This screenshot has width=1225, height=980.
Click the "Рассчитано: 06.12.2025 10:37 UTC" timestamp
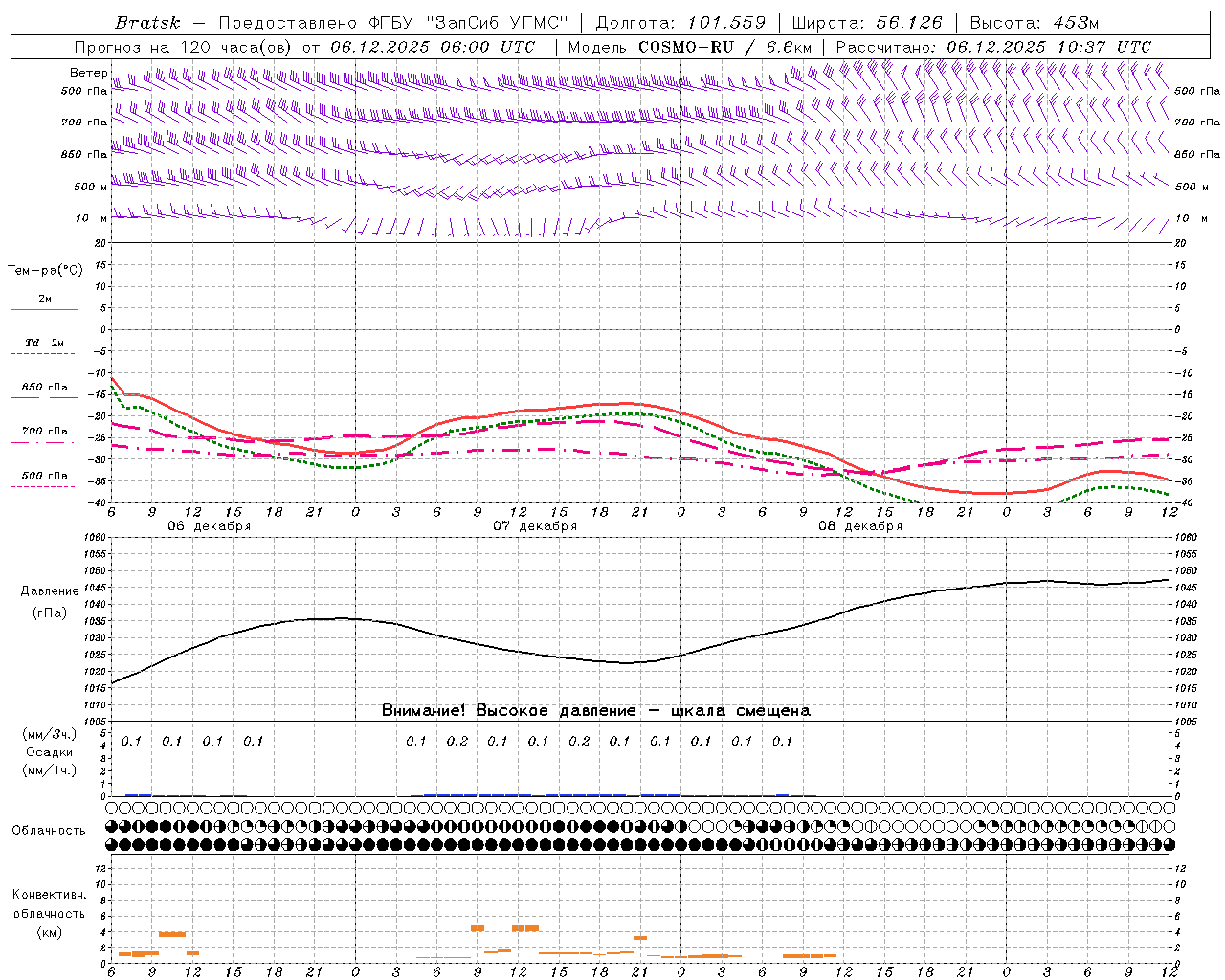pyautogui.click(x=993, y=47)
